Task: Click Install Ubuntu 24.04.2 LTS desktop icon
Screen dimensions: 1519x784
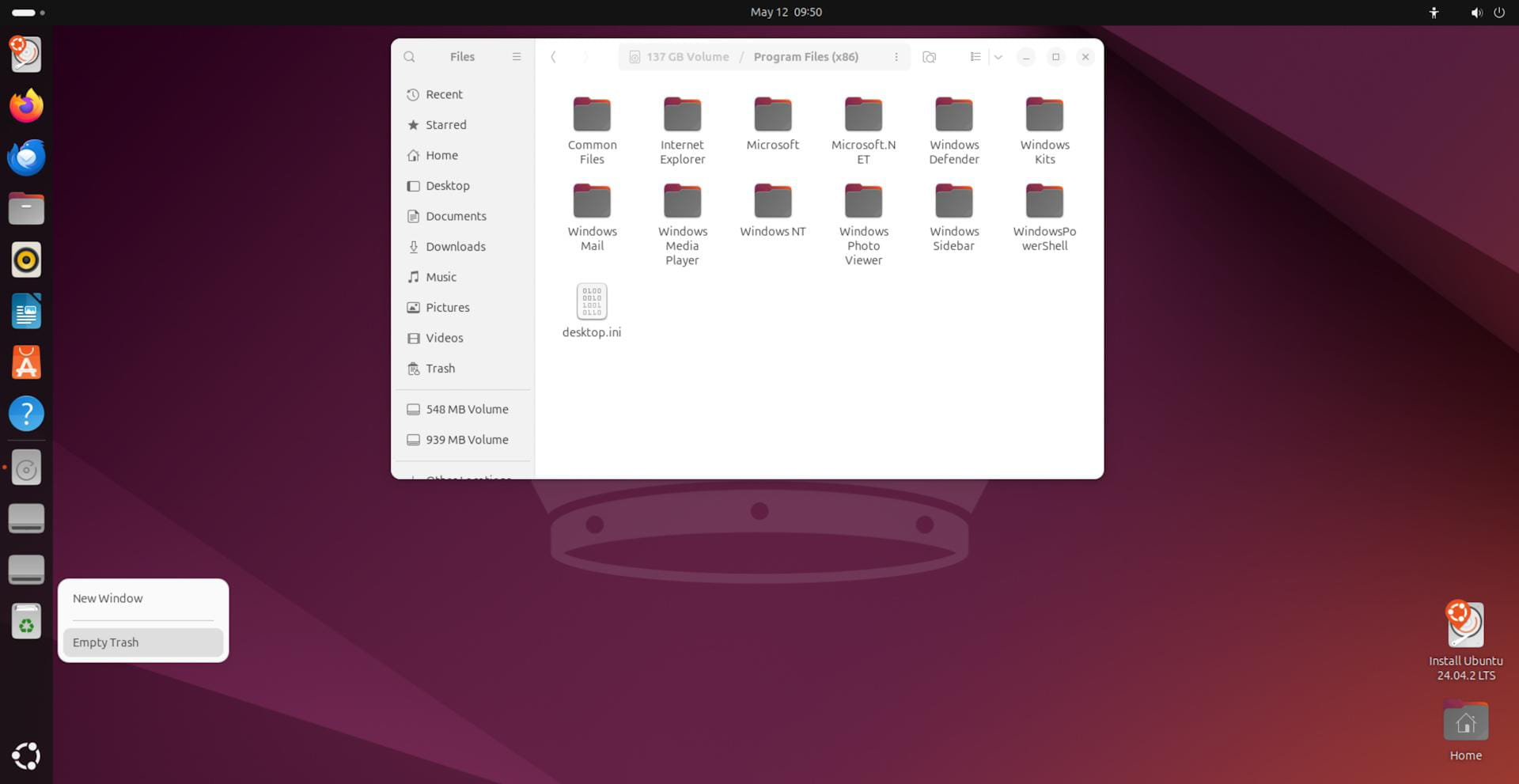Action: [x=1465, y=641]
